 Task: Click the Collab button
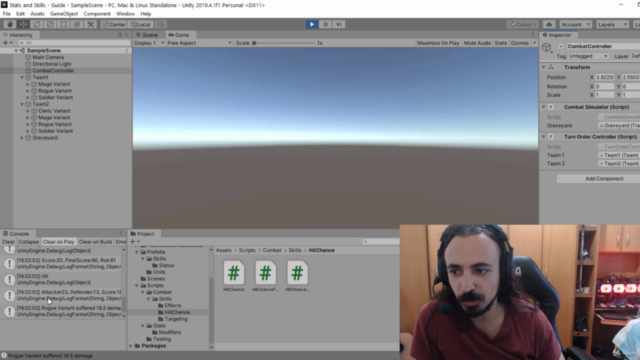pyautogui.click(x=523, y=24)
